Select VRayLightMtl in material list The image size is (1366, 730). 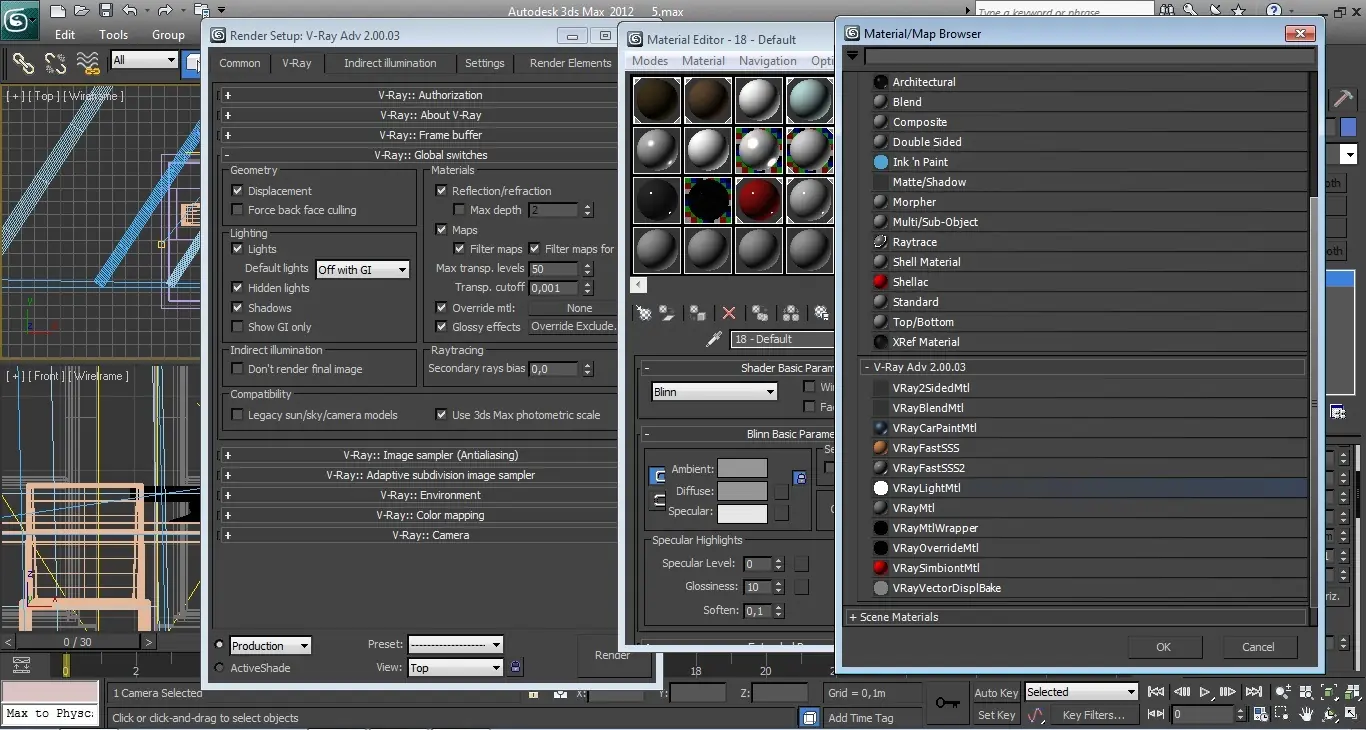(1090, 488)
